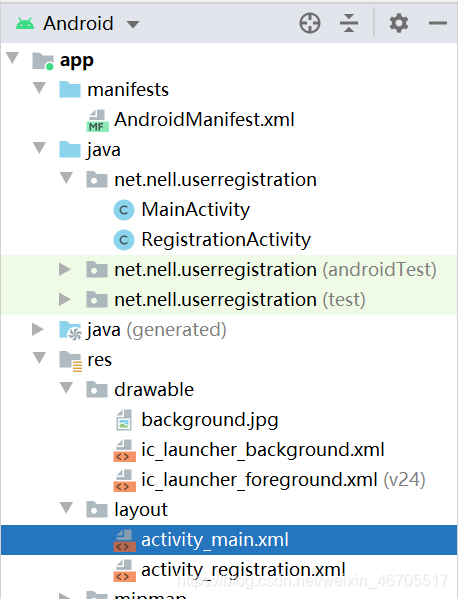
Task: Open the gear settings options icon
Action: [399, 23]
